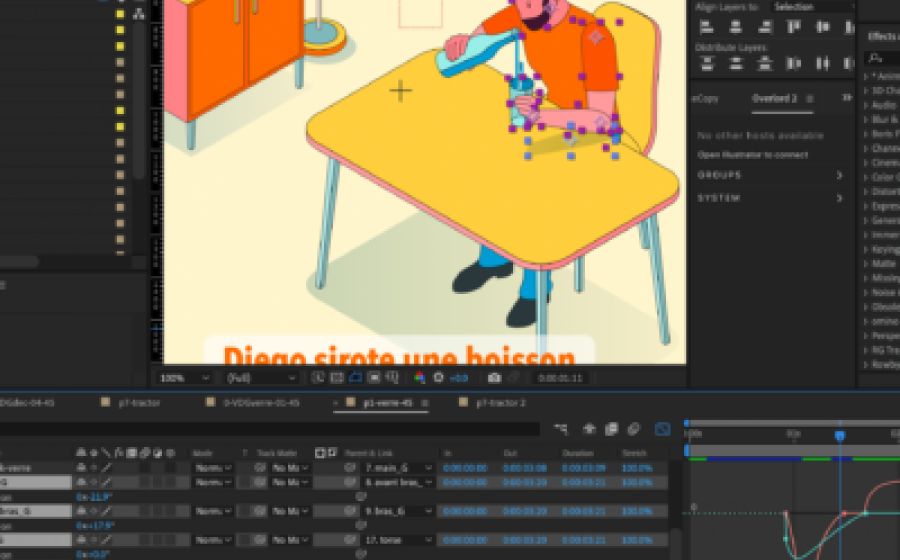Distribute layers by bottom edges
The height and width of the screenshot is (560, 900).
click(x=765, y=64)
